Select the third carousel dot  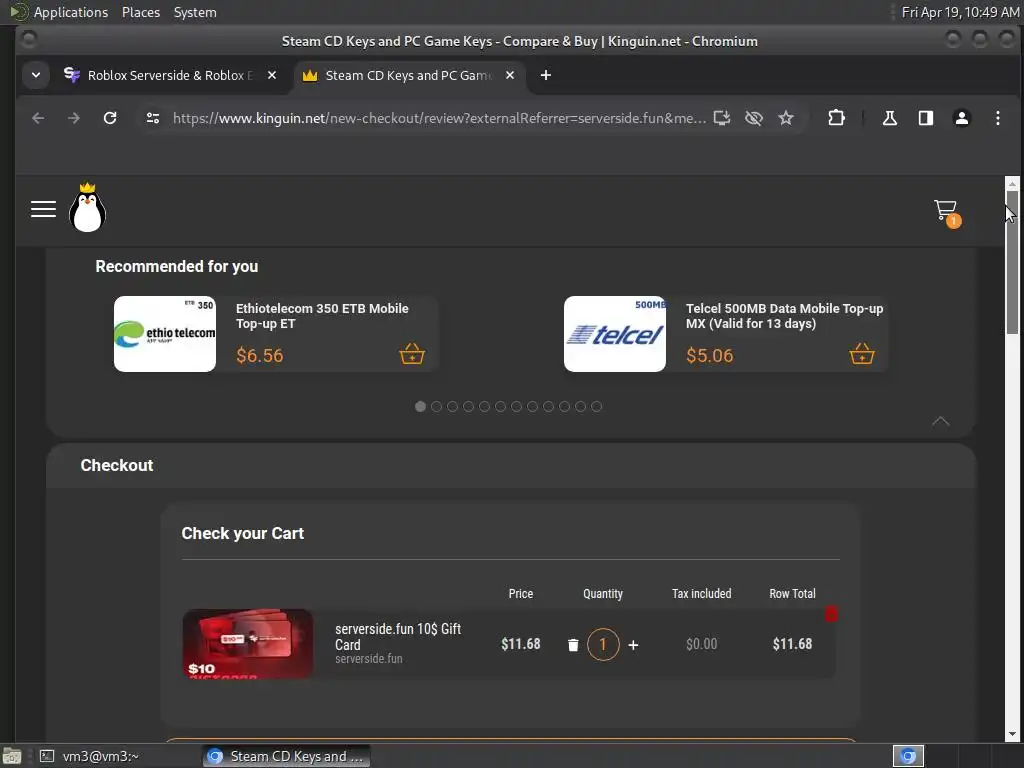click(453, 406)
